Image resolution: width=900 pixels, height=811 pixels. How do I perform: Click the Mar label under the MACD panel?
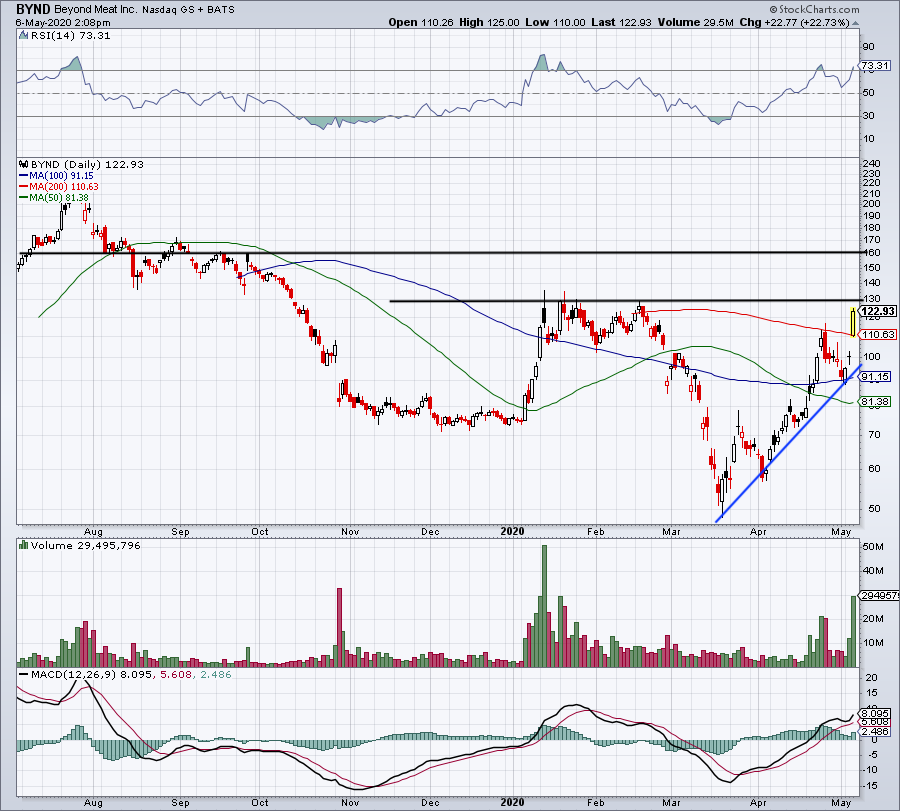pyautogui.click(x=671, y=802)
